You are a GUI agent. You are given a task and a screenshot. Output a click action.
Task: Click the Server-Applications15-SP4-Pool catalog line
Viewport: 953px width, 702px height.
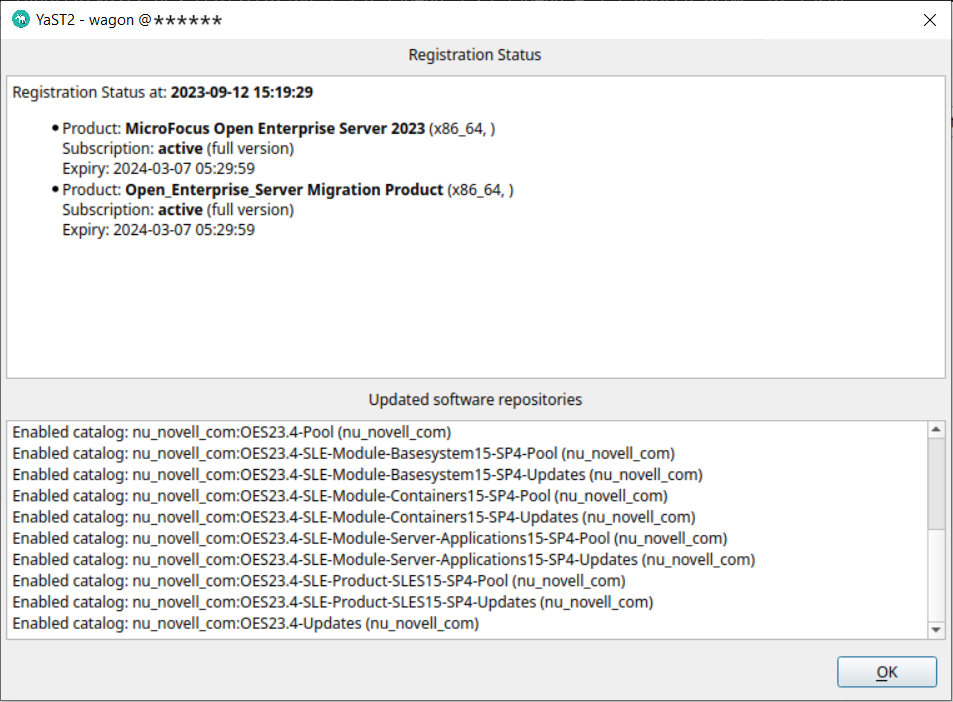(x=370, y=538)
